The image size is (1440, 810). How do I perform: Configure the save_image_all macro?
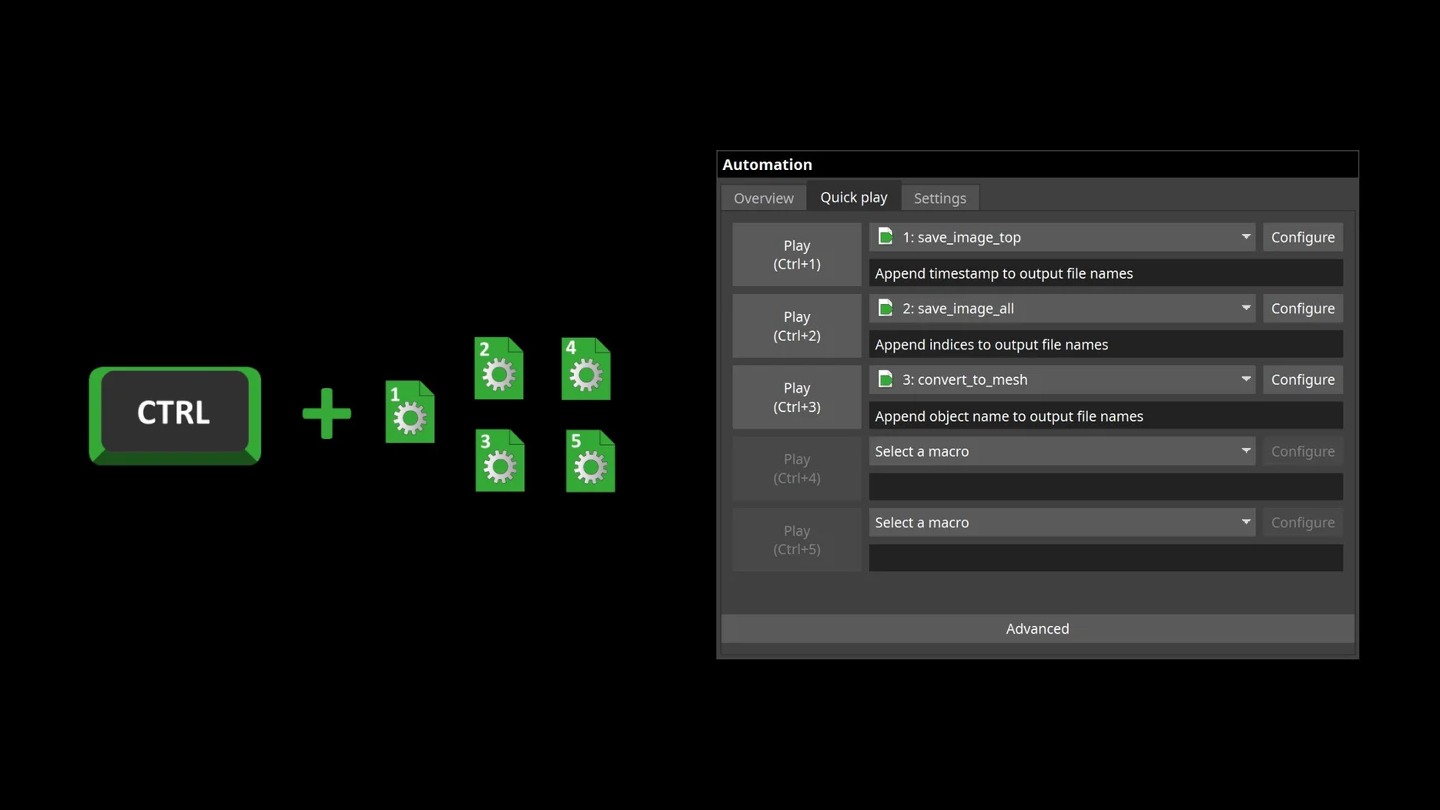[1303, 308]
